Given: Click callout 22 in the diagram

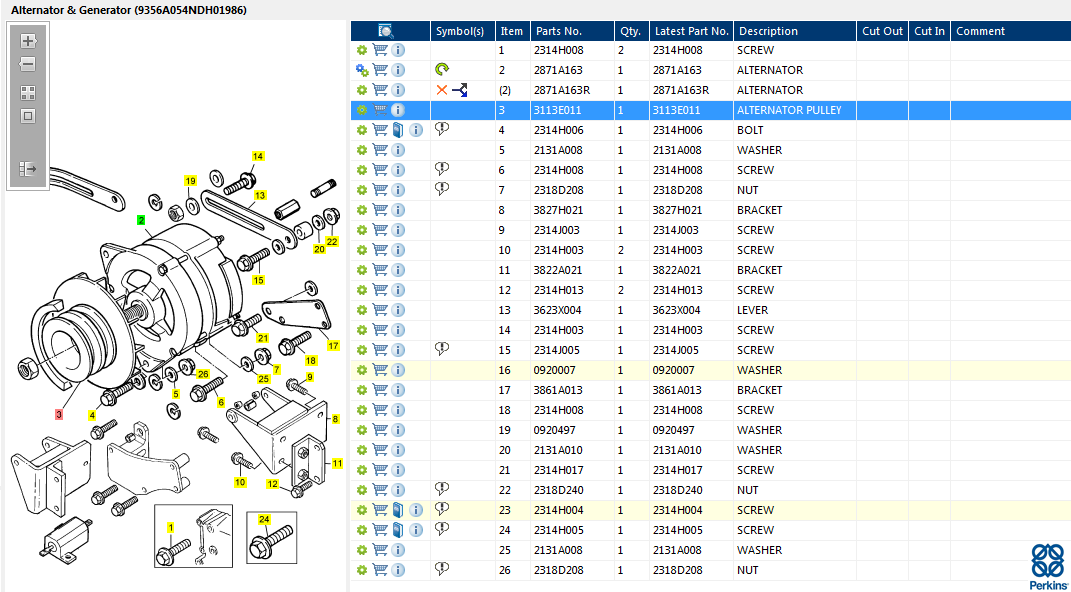Looking at the screenshot, I should pos(332,241).
